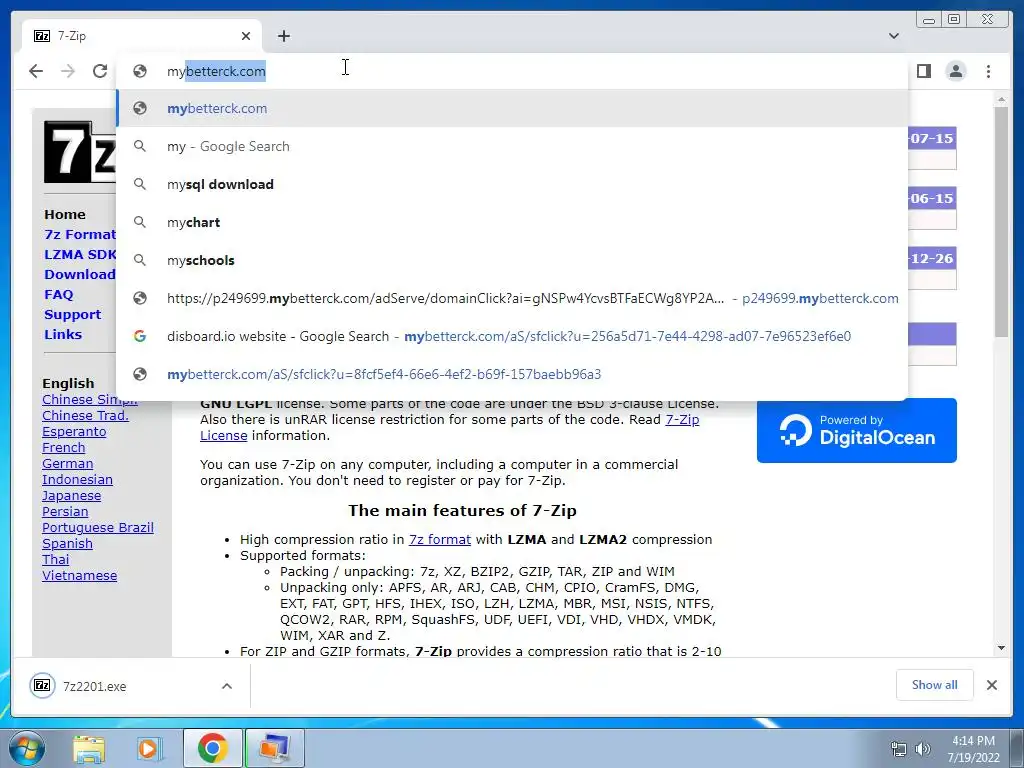Reload the page with refresh icon
This screenshot has height=768, width=1024.
(x=100, y=71)
